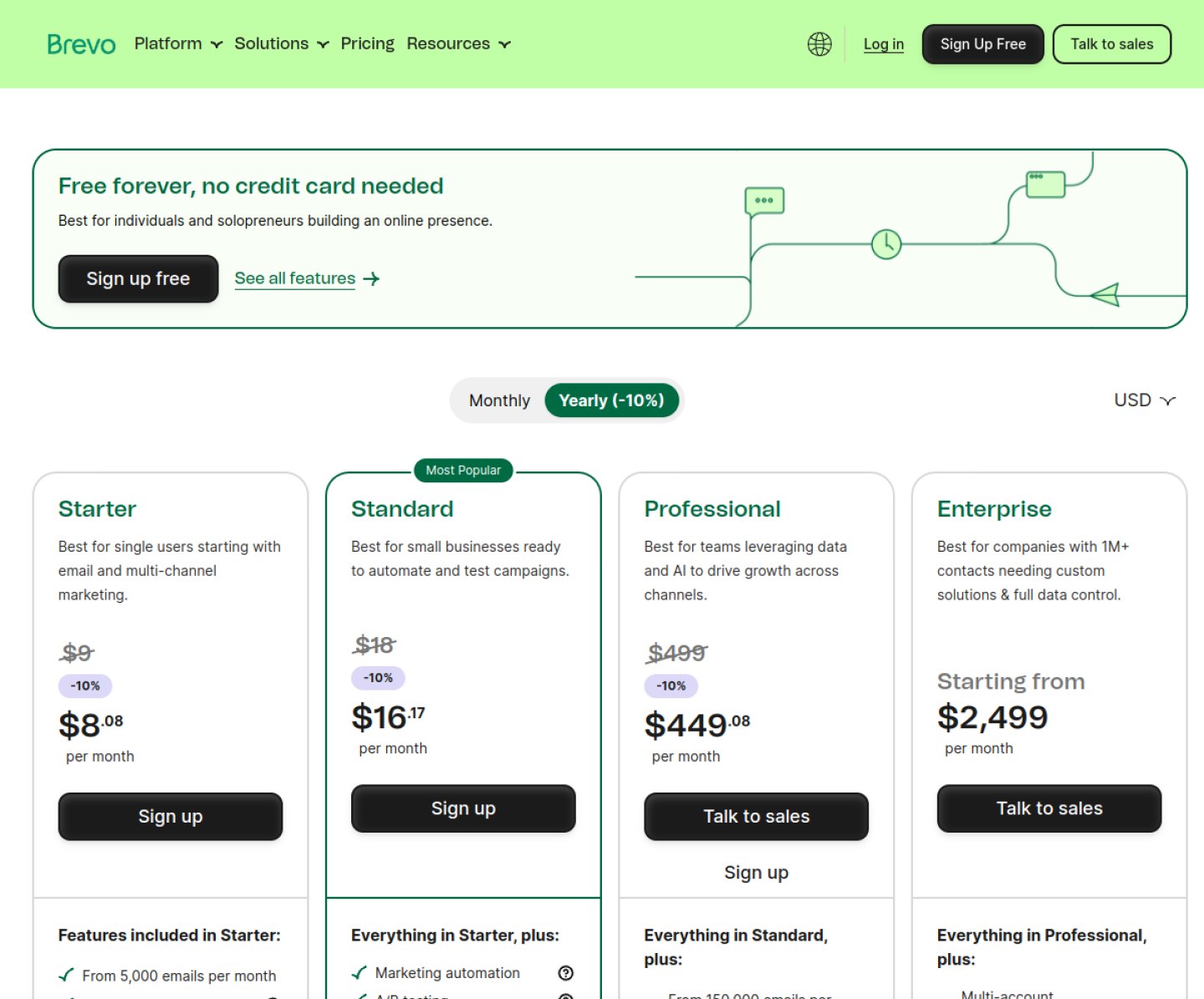Click Starter's -10% discount badge
Viewport: 1204px width, 999px height.
[x=85, y=686]
